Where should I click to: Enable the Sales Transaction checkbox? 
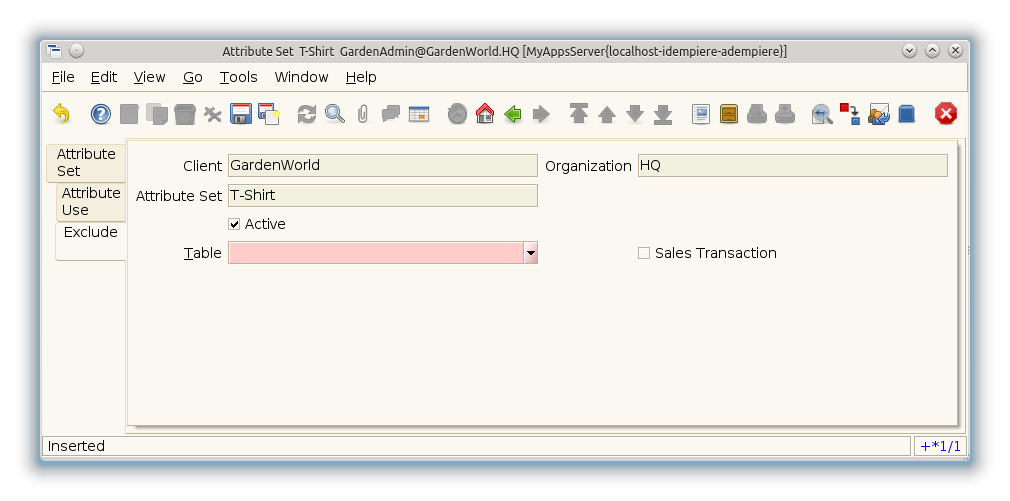[x=643, y=253]
